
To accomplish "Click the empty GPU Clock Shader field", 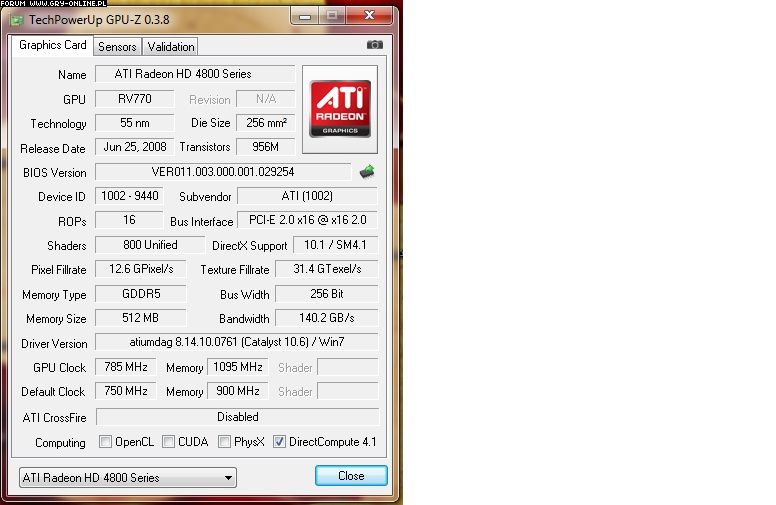I will (347, 367).
